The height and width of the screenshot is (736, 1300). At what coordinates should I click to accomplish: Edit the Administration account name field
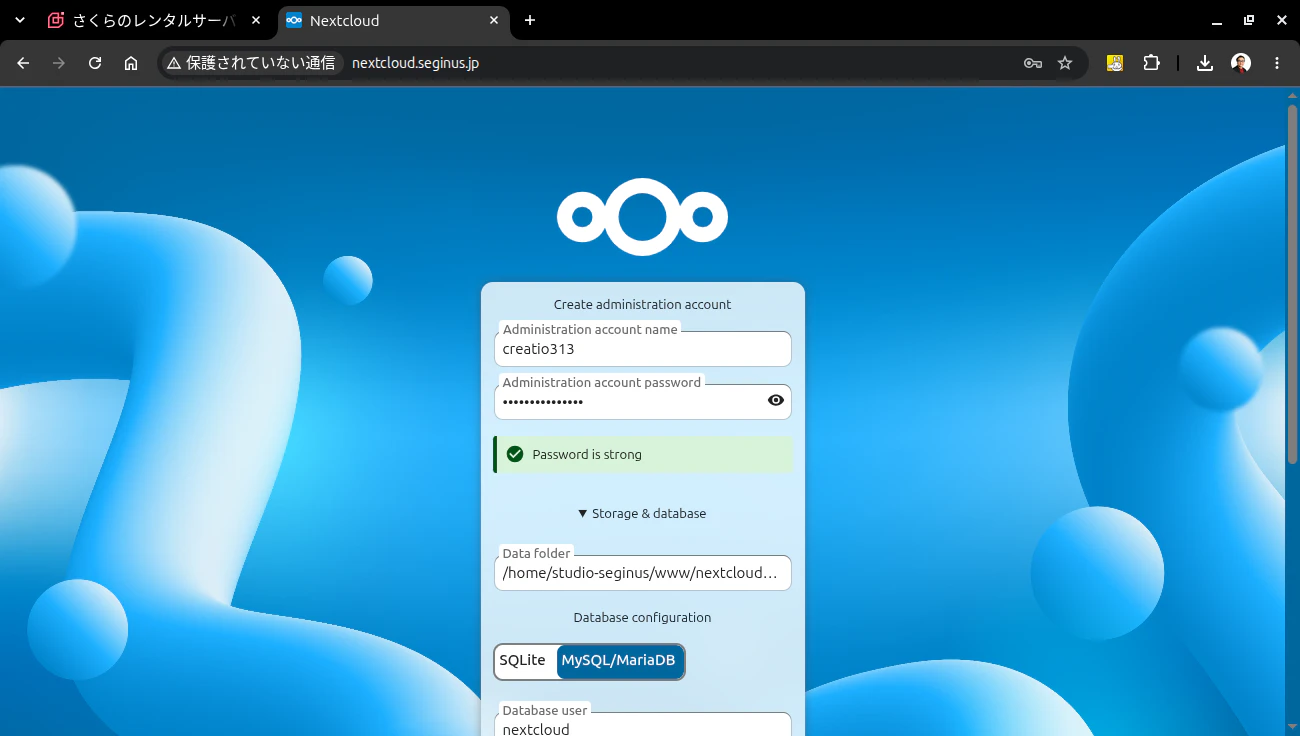(x=643, y=349)
